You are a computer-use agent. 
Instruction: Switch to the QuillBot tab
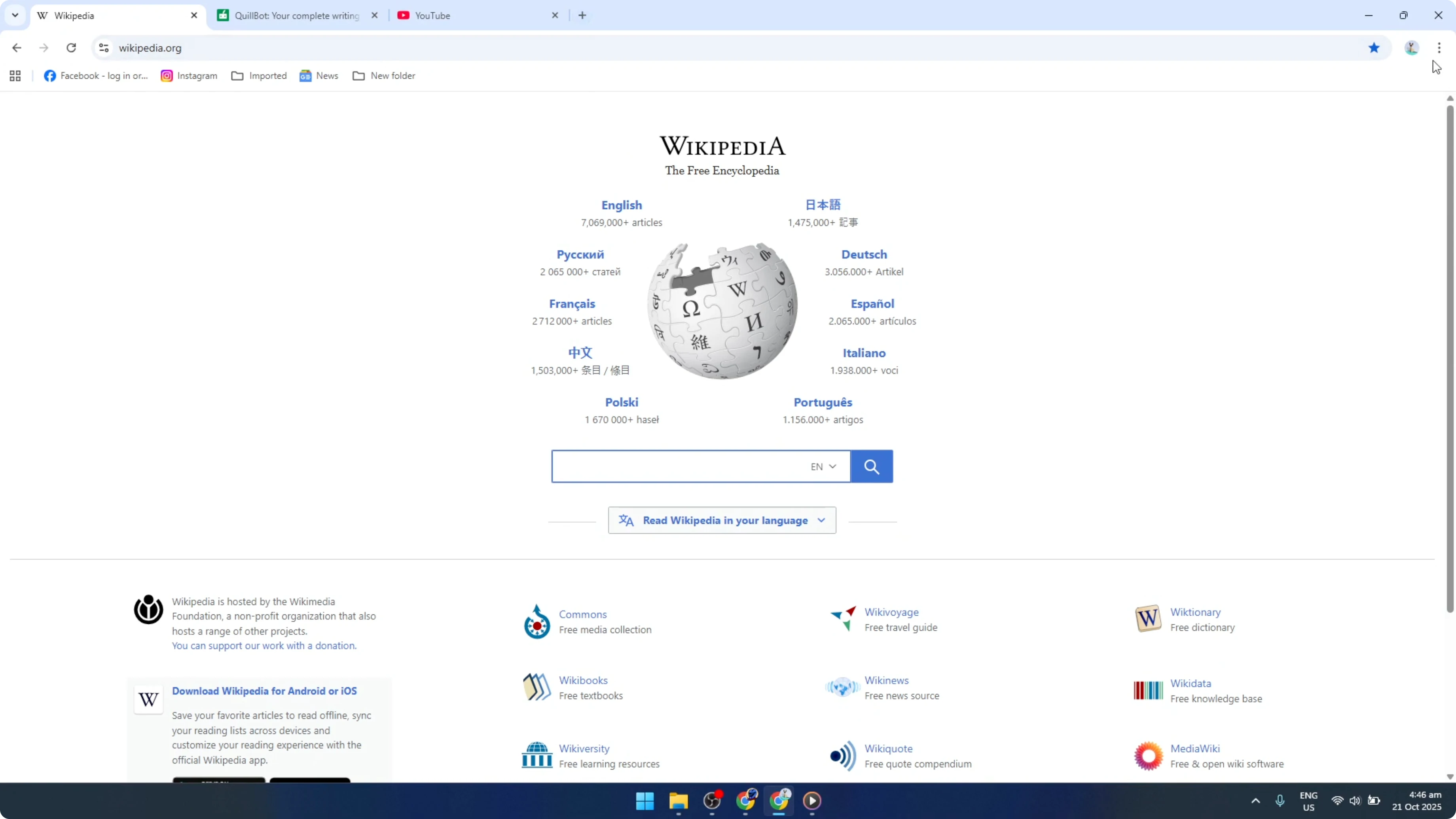[x=297, y=15]
